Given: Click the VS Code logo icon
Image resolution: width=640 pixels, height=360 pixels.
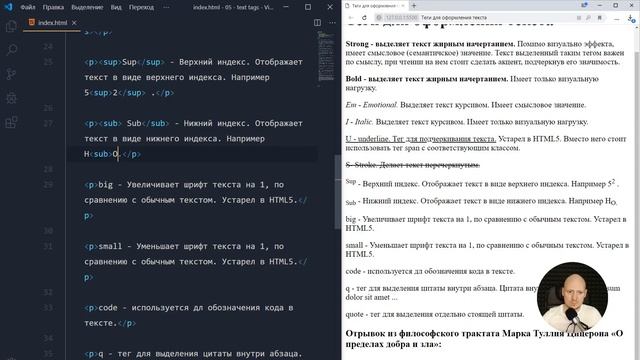Looking at the screenshot, I should [x=9, y=7].
